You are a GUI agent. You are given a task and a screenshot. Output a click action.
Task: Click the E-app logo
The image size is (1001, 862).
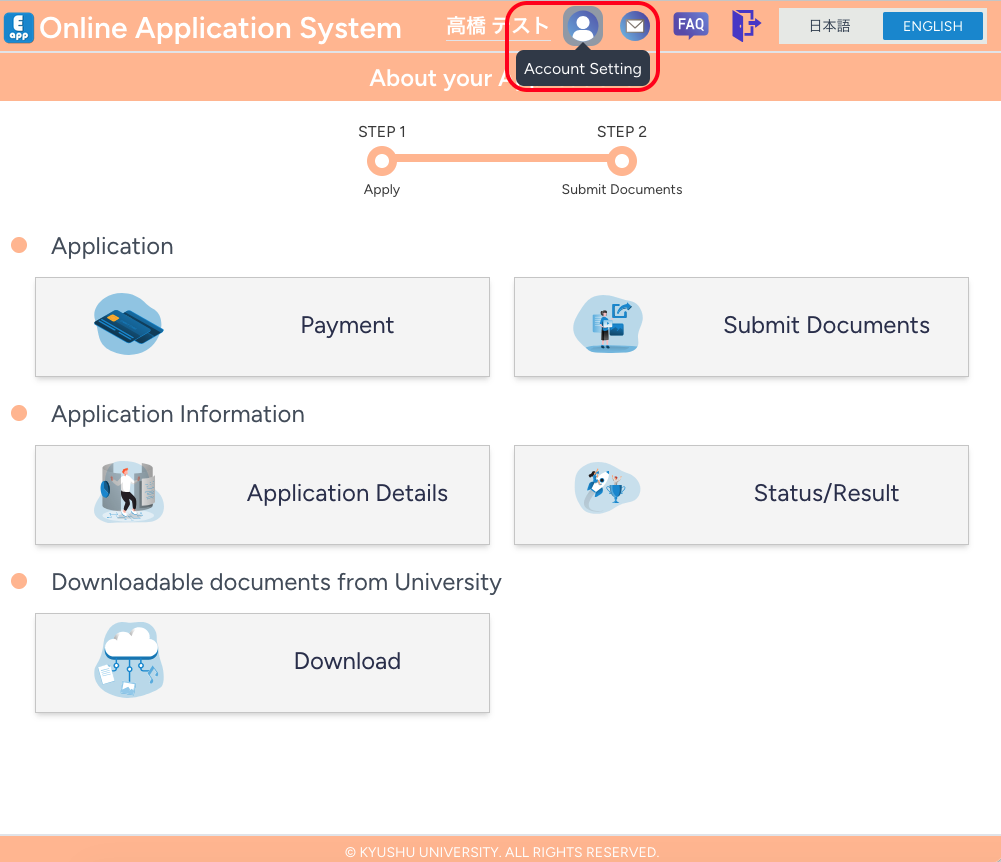(20, 27)
